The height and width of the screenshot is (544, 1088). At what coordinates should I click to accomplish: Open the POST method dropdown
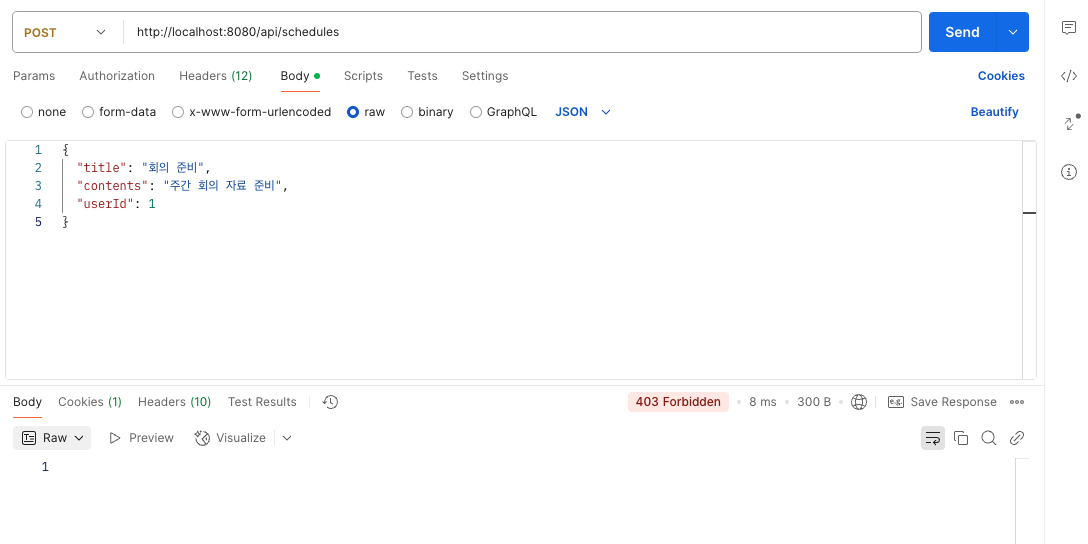pyautogui.click(x=65, y=32)
